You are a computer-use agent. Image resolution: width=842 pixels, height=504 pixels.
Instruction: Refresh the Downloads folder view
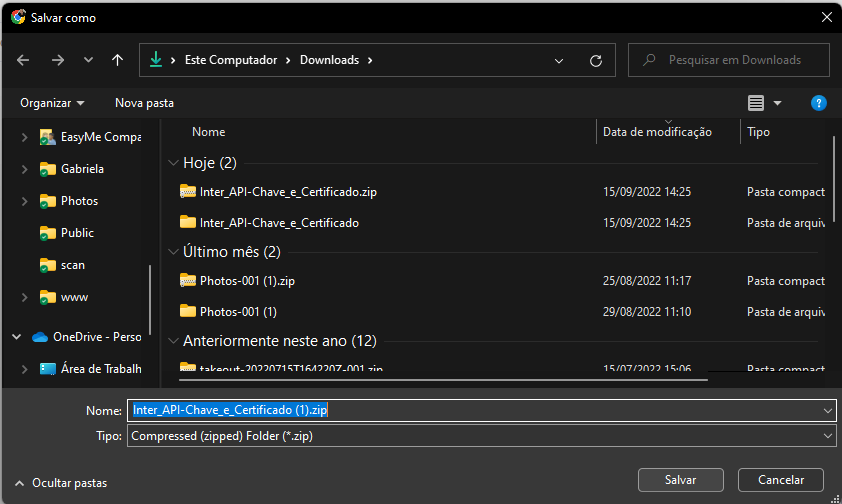595,60
